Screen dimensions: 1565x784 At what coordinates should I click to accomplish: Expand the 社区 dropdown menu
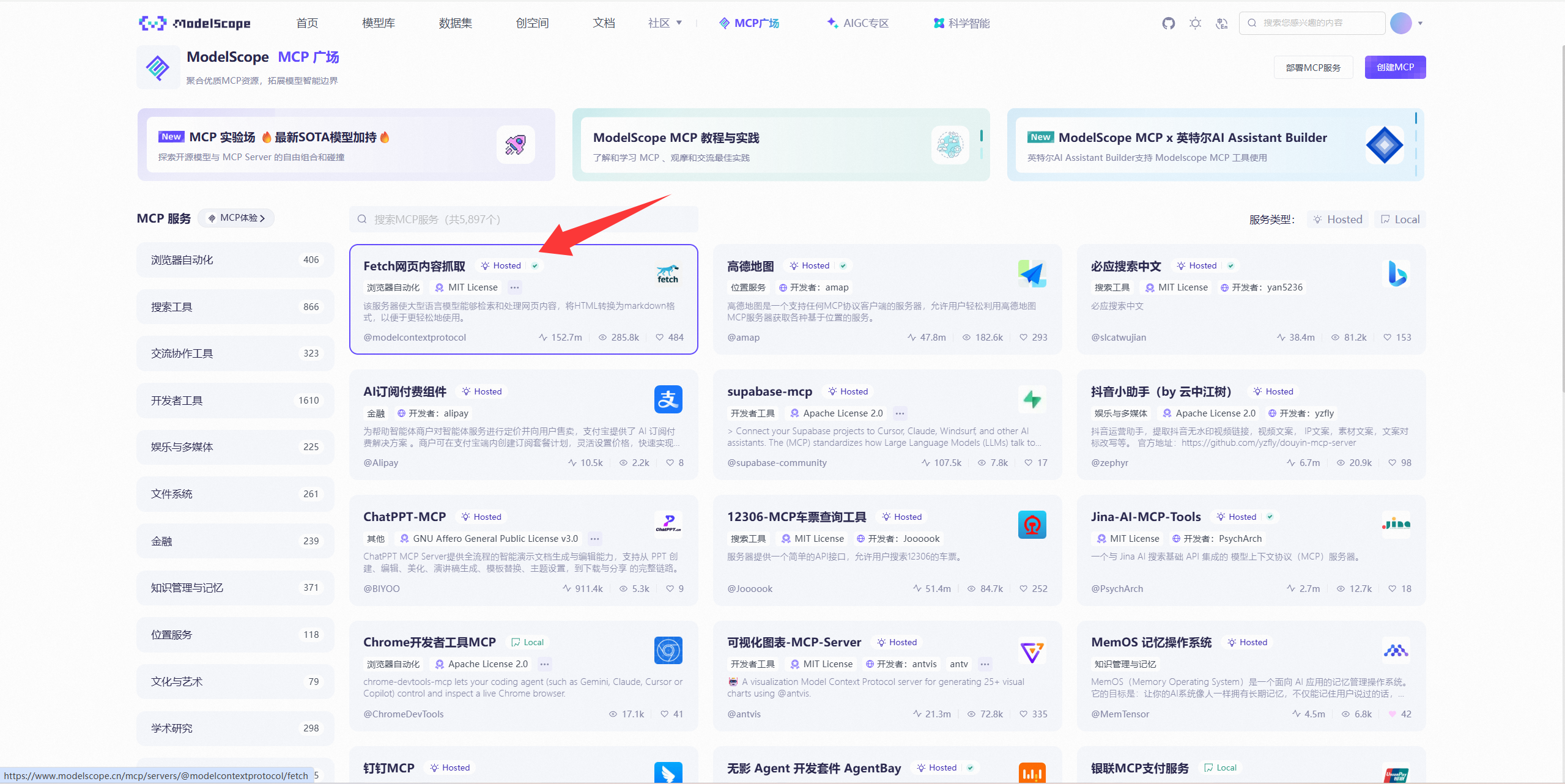click(665, 23)
